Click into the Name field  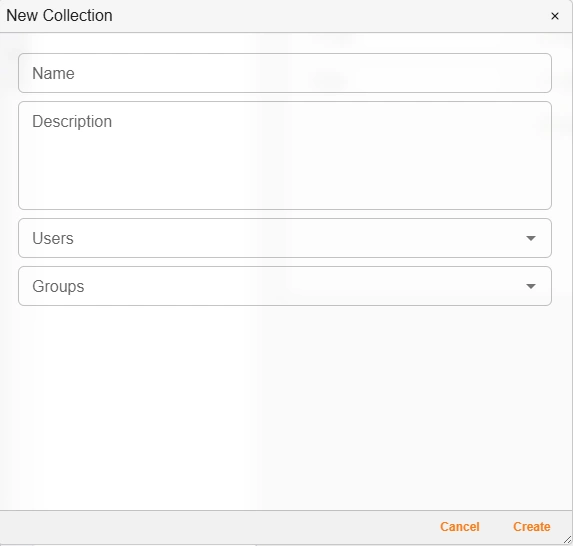coord(285,73)
